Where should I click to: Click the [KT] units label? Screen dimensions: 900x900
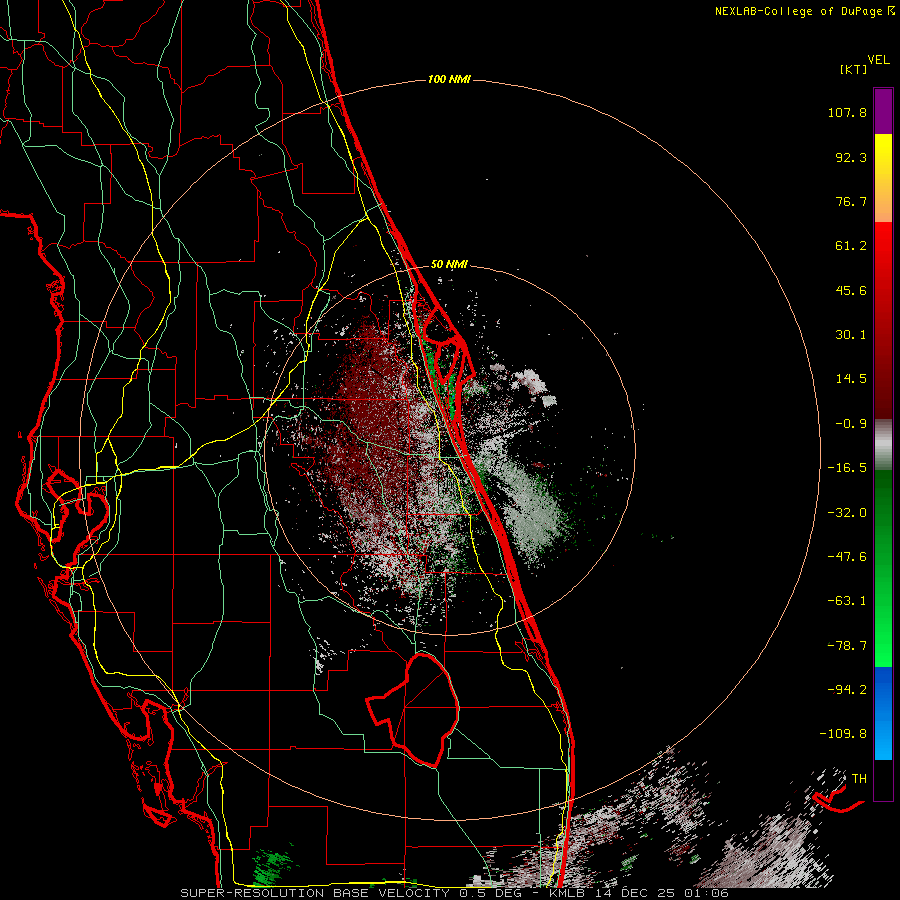pyautogui.click(x=853, y=69)
